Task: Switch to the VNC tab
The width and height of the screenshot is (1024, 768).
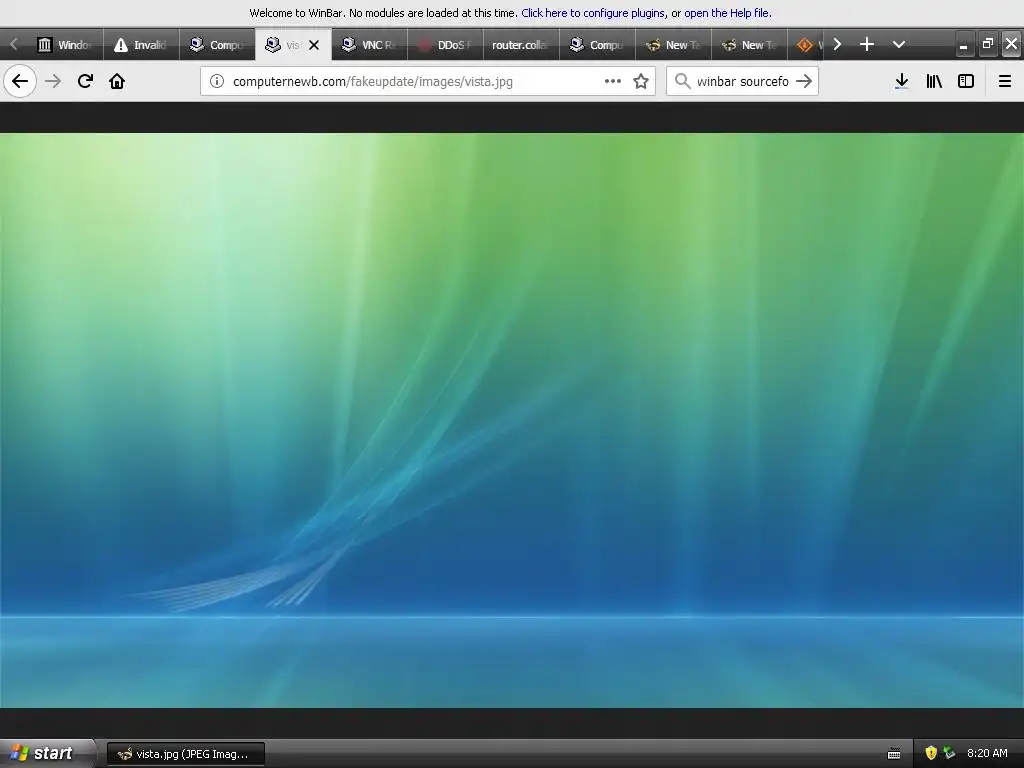Action: (x=369, y=44)
